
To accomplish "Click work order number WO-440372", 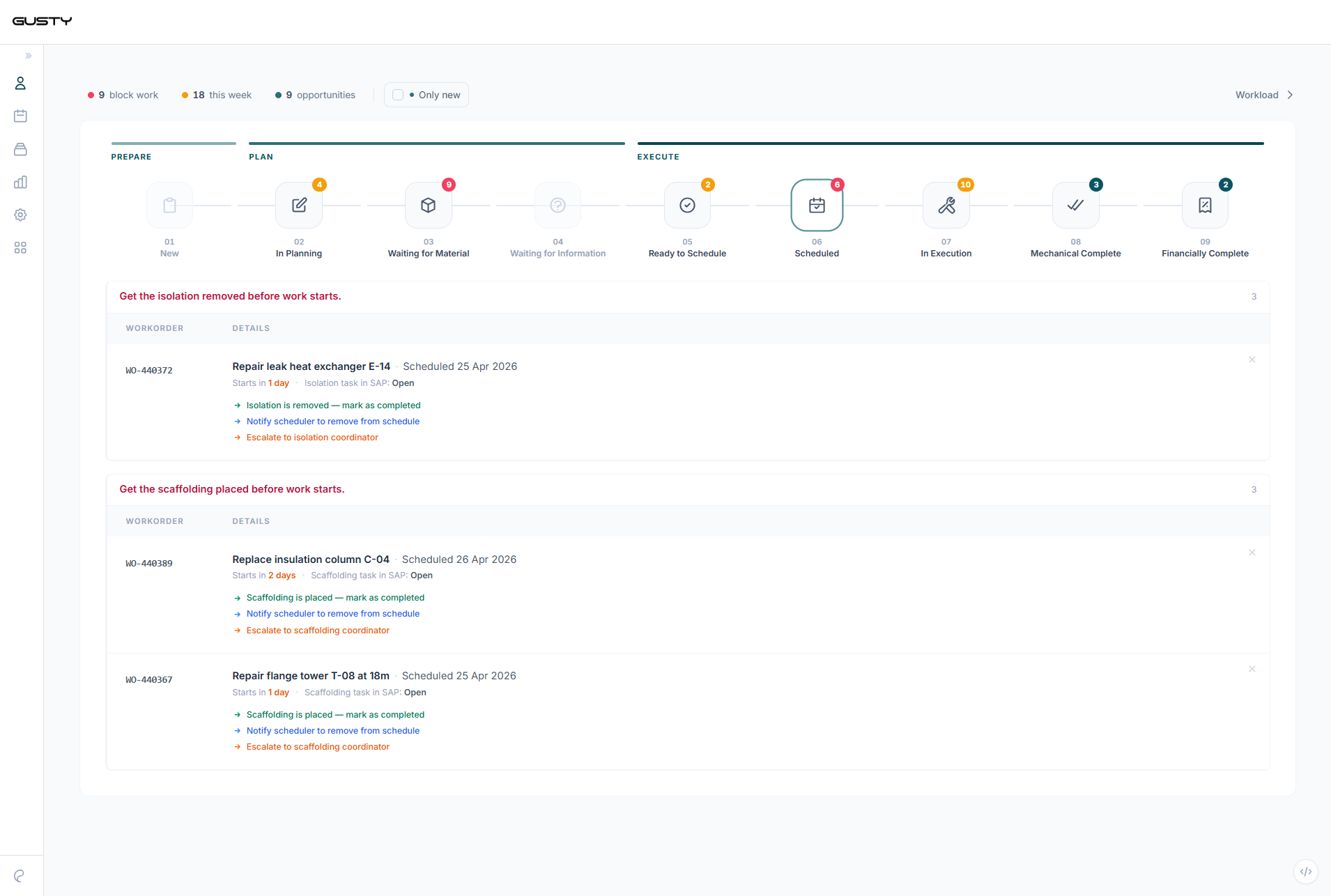I will (149, 371).
